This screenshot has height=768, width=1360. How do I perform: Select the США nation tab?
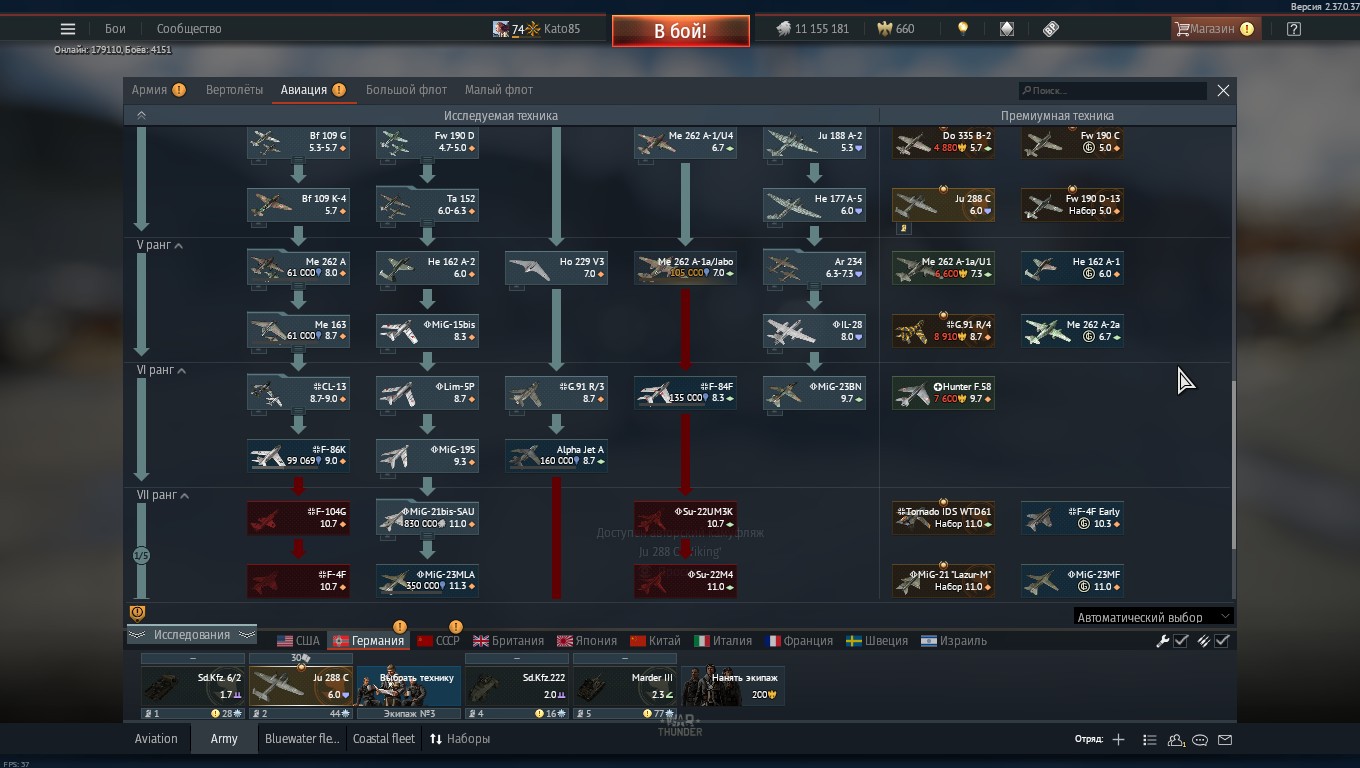click(298, 641)
